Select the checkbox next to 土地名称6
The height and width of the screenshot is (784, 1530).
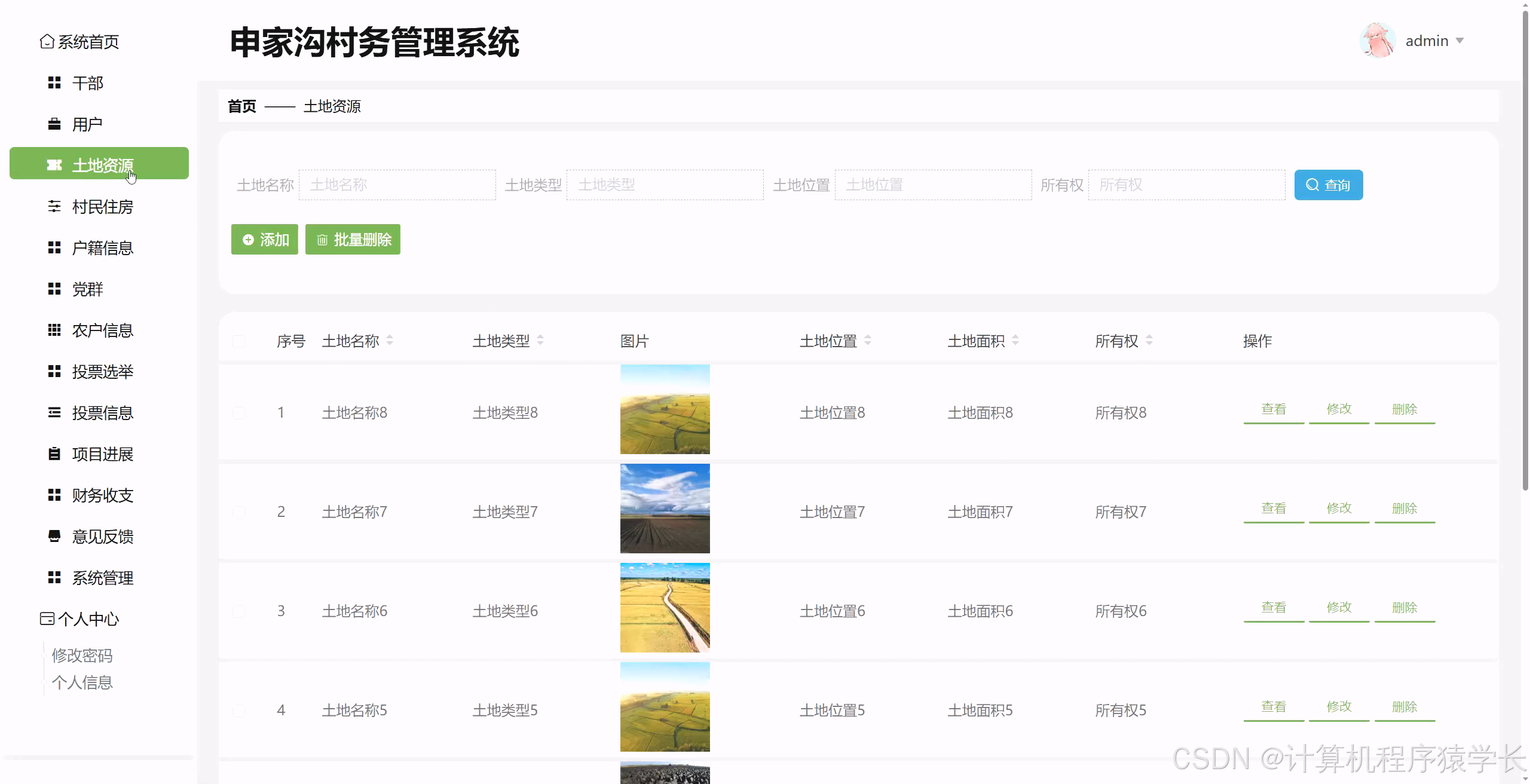click(239, 611)
